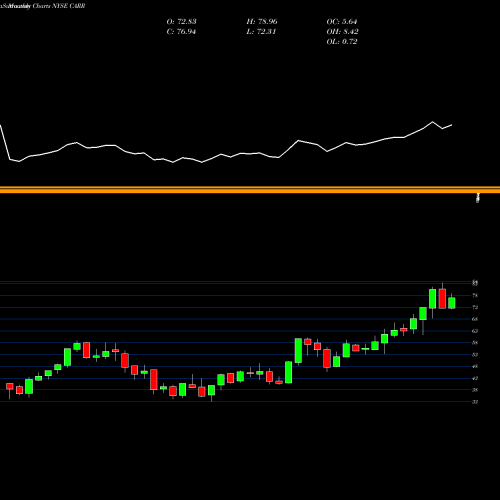Click the 52 price axis label
The height and width of the screenshot is (500, 500).
(x=475, y=354)
